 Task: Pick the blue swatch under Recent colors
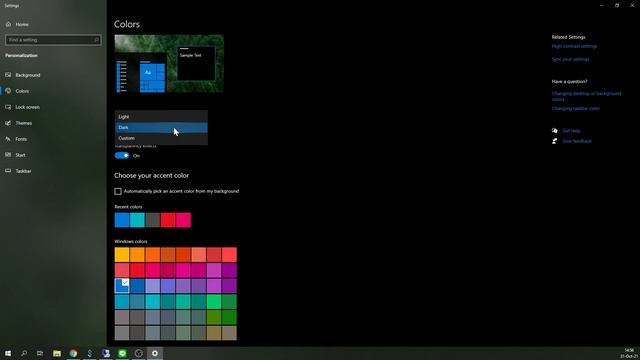[x=122, y=220]
